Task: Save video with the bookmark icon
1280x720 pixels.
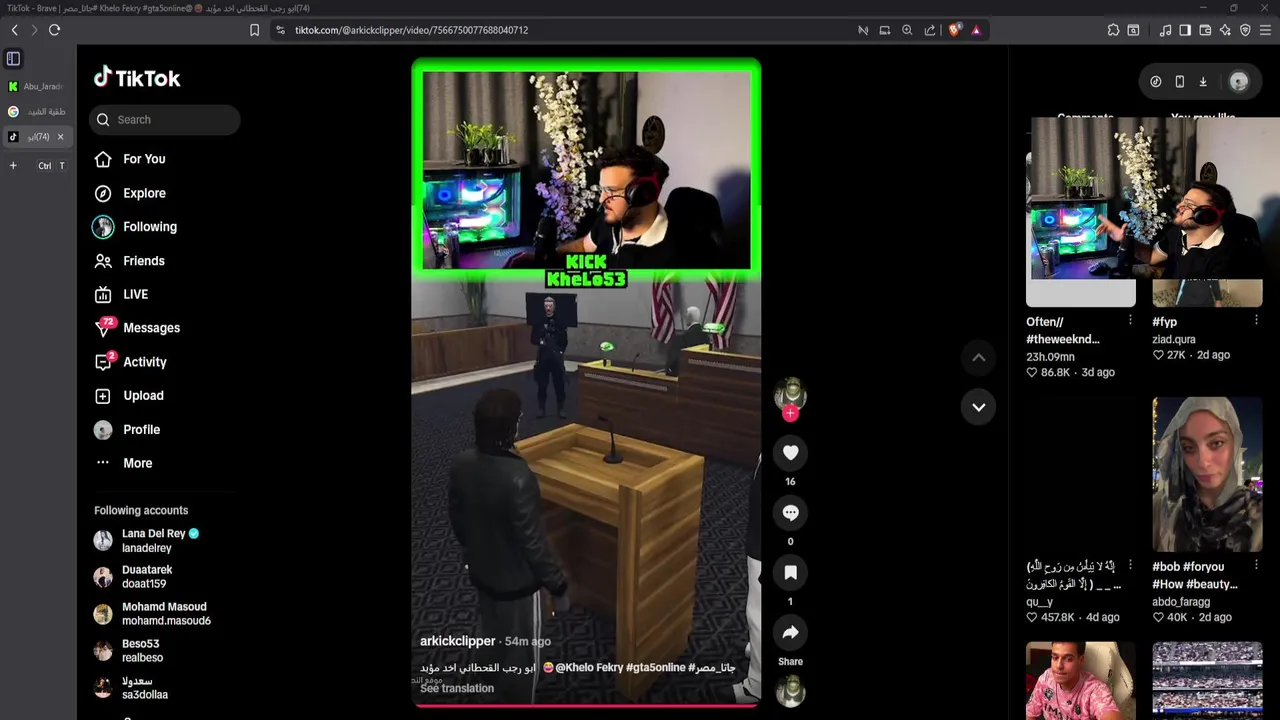Action: 790,573
